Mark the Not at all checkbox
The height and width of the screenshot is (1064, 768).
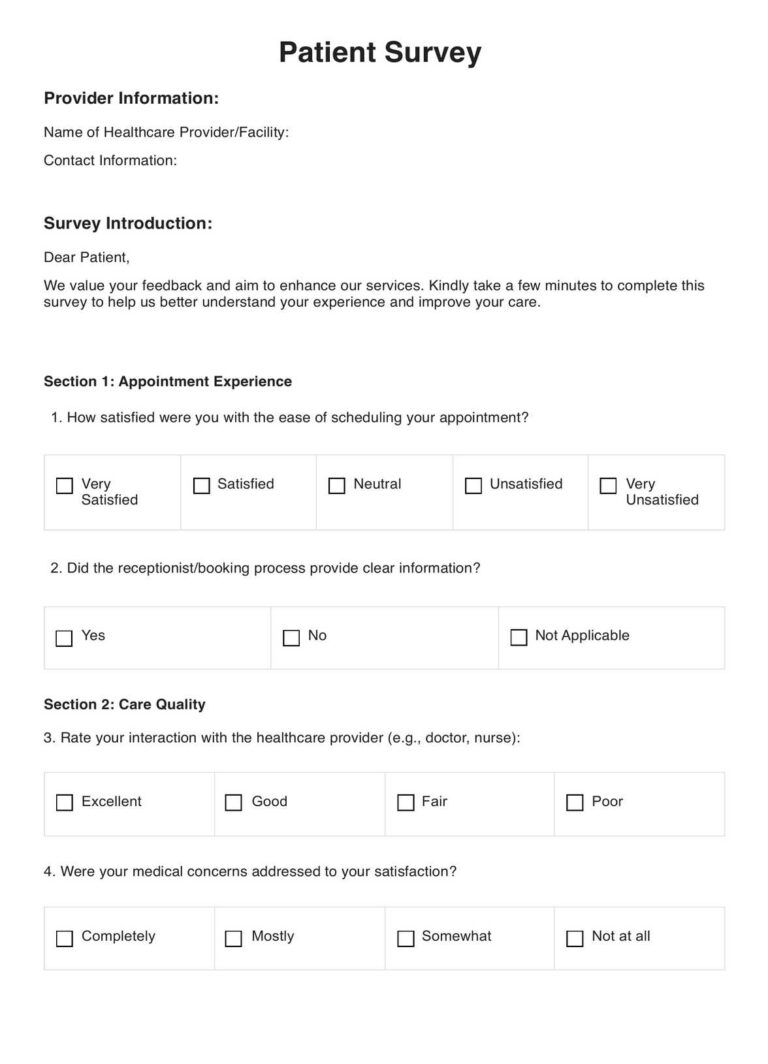(575, 938)
